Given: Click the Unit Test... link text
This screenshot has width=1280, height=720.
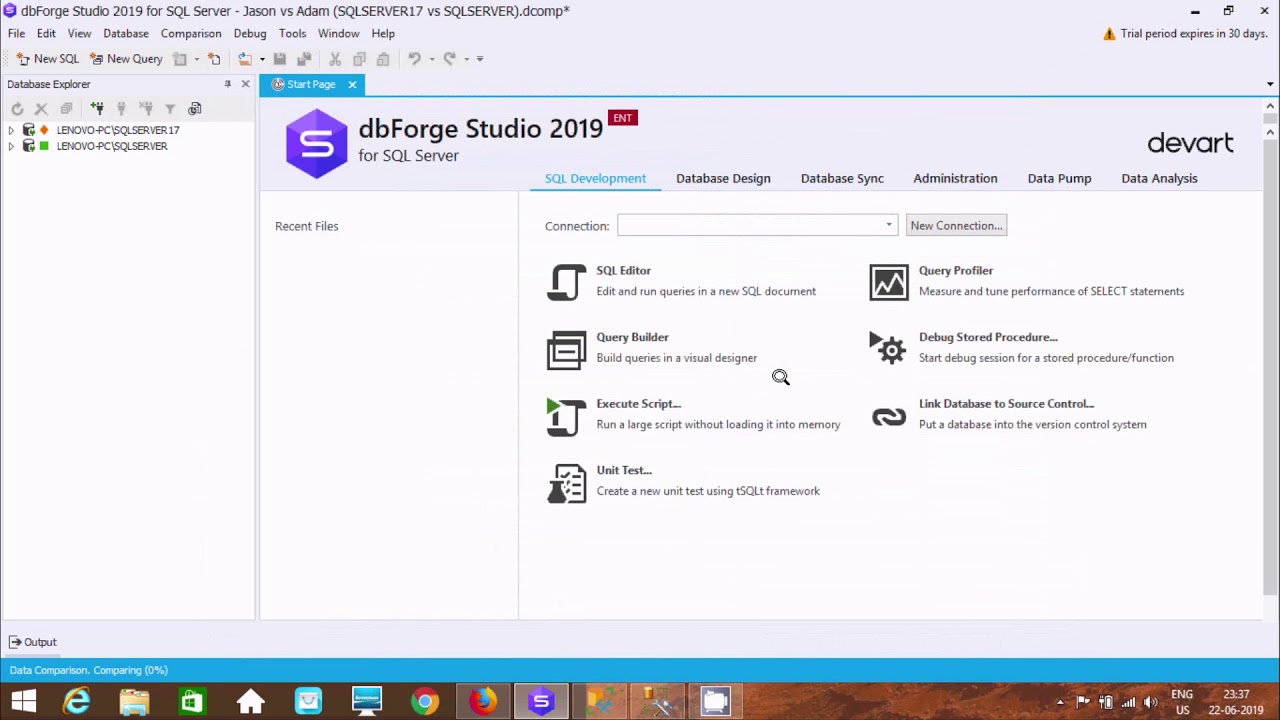Looking at the screenshot, I should click(x=624, y=470).
